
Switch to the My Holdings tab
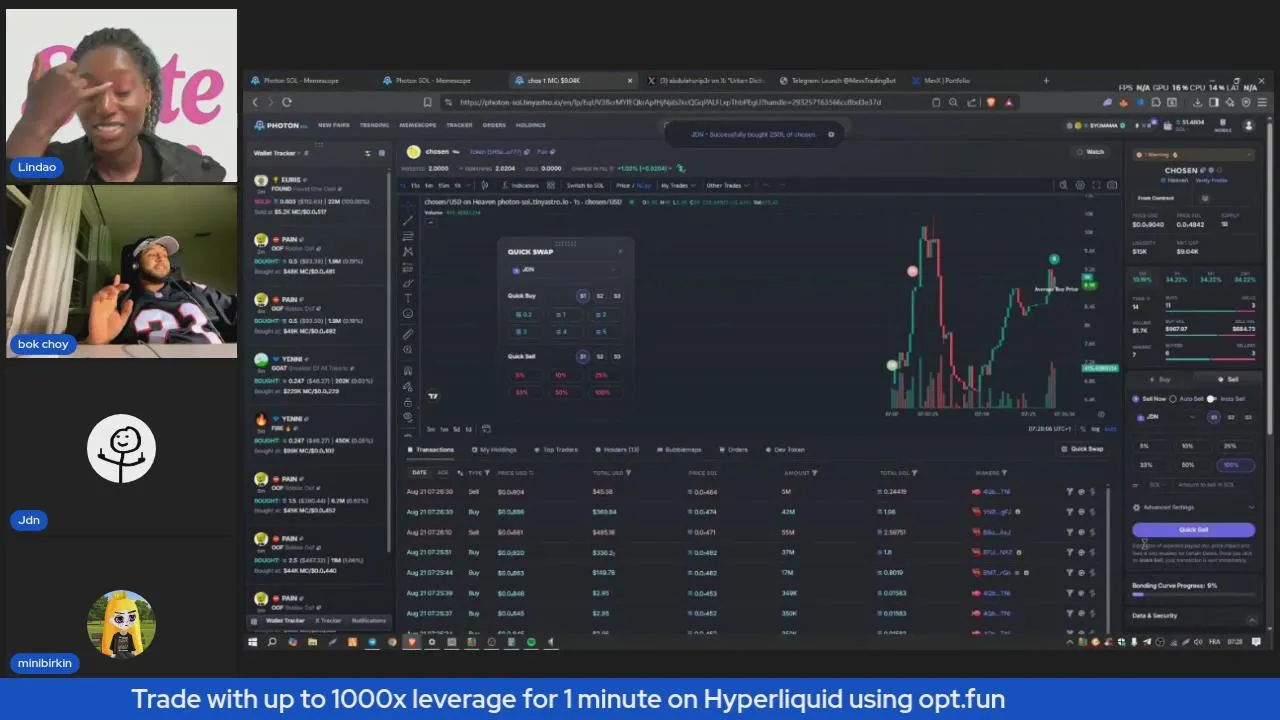pyautogui.click(x=493, y=450)
